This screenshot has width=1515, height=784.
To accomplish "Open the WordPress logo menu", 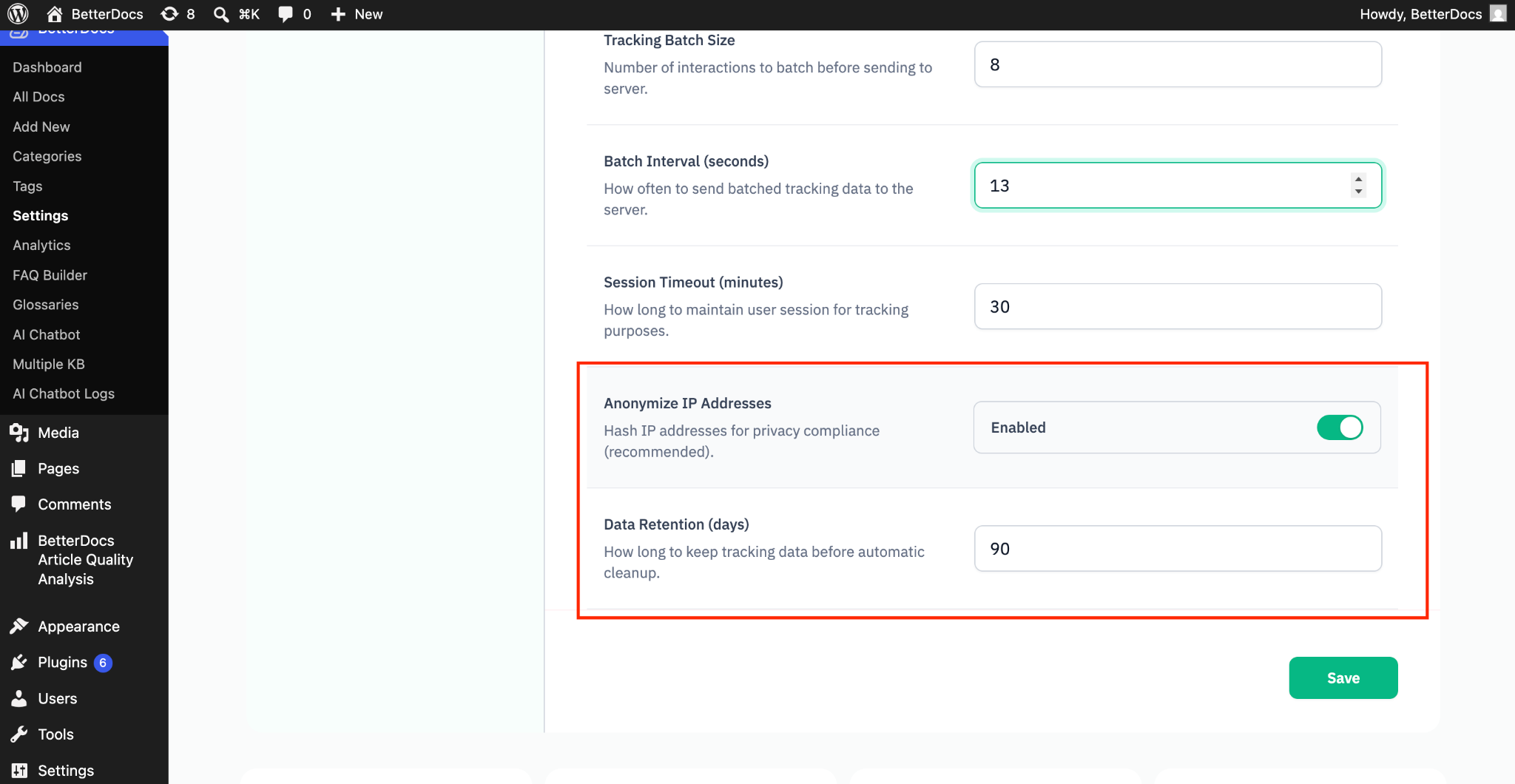I will pyautogui.click(x=18, y=14).
